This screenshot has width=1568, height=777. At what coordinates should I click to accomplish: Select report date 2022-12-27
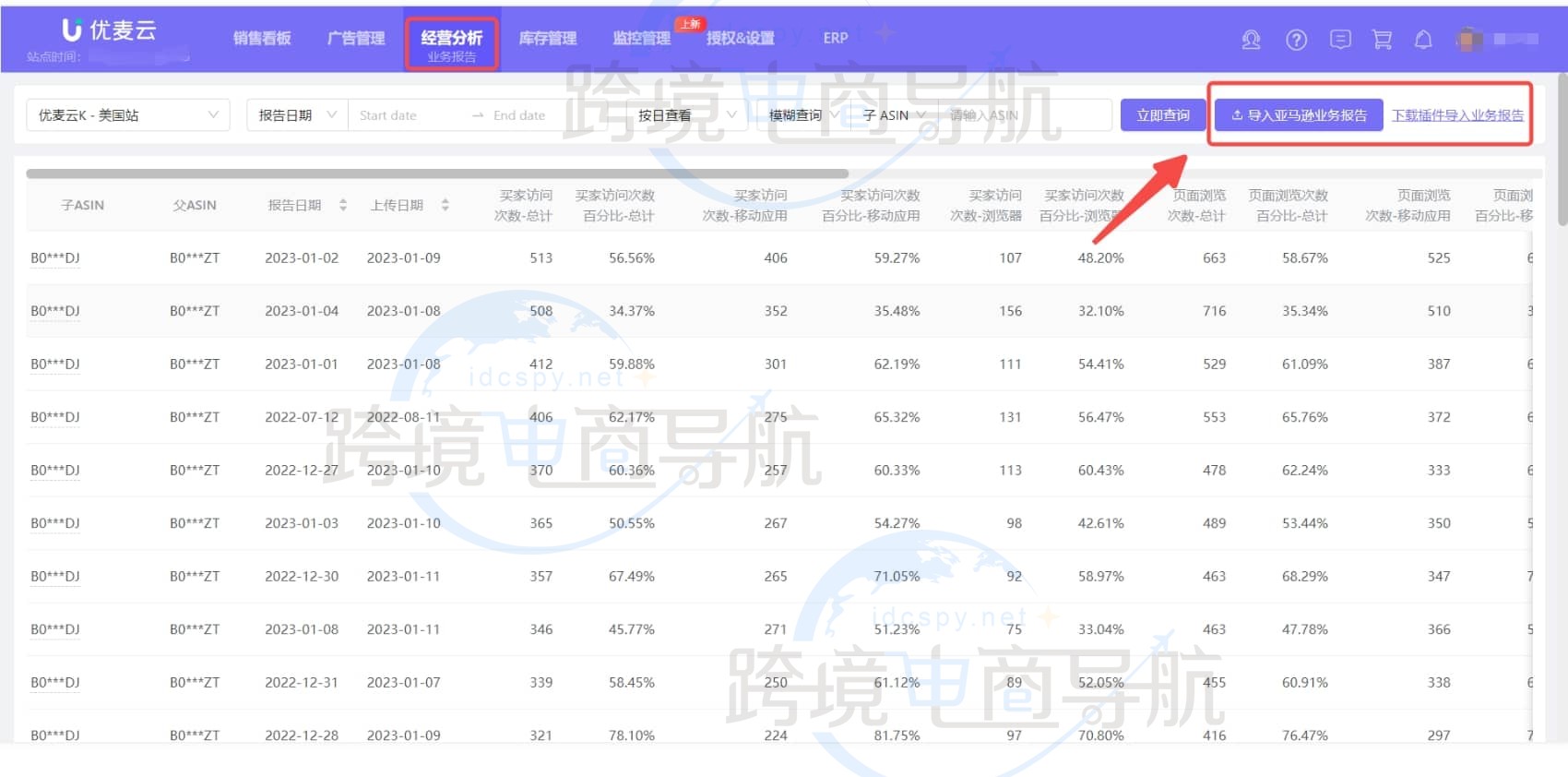click(302, 470)
